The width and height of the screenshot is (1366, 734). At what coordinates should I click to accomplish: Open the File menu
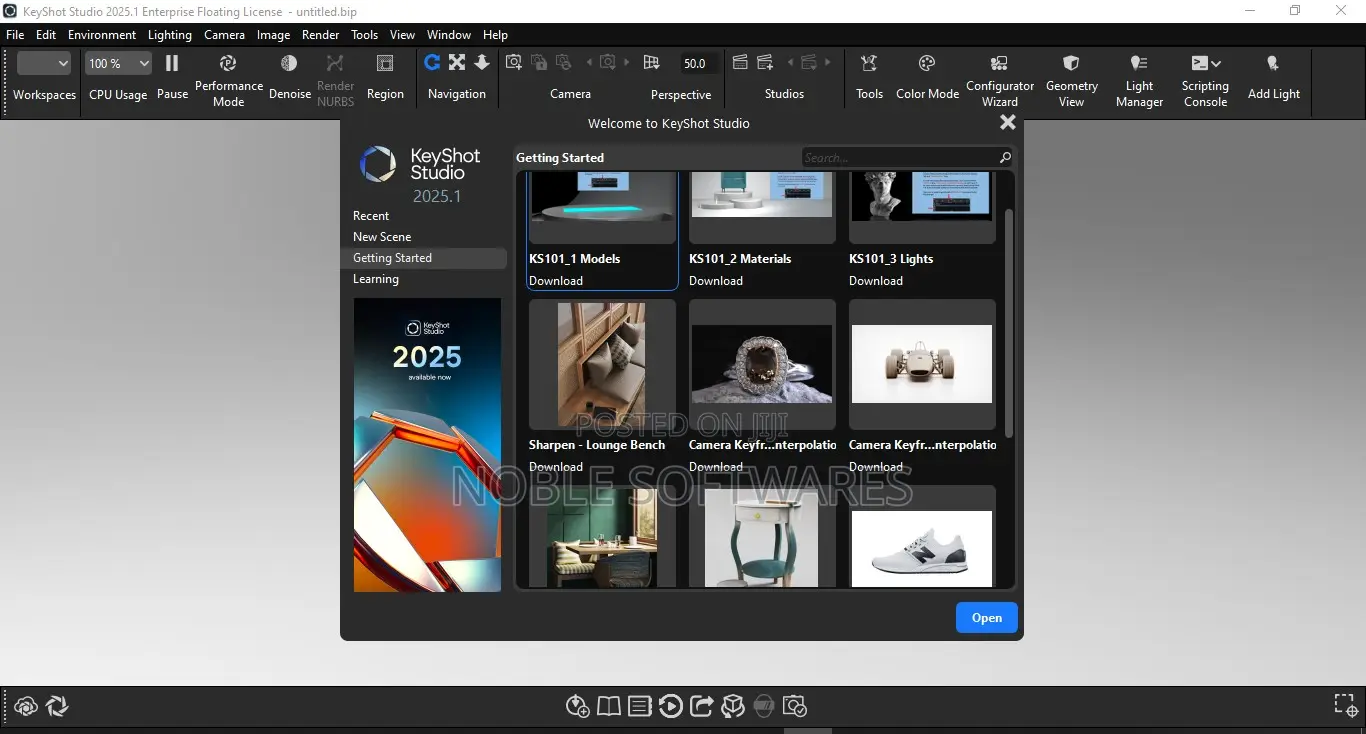[15, 34]
